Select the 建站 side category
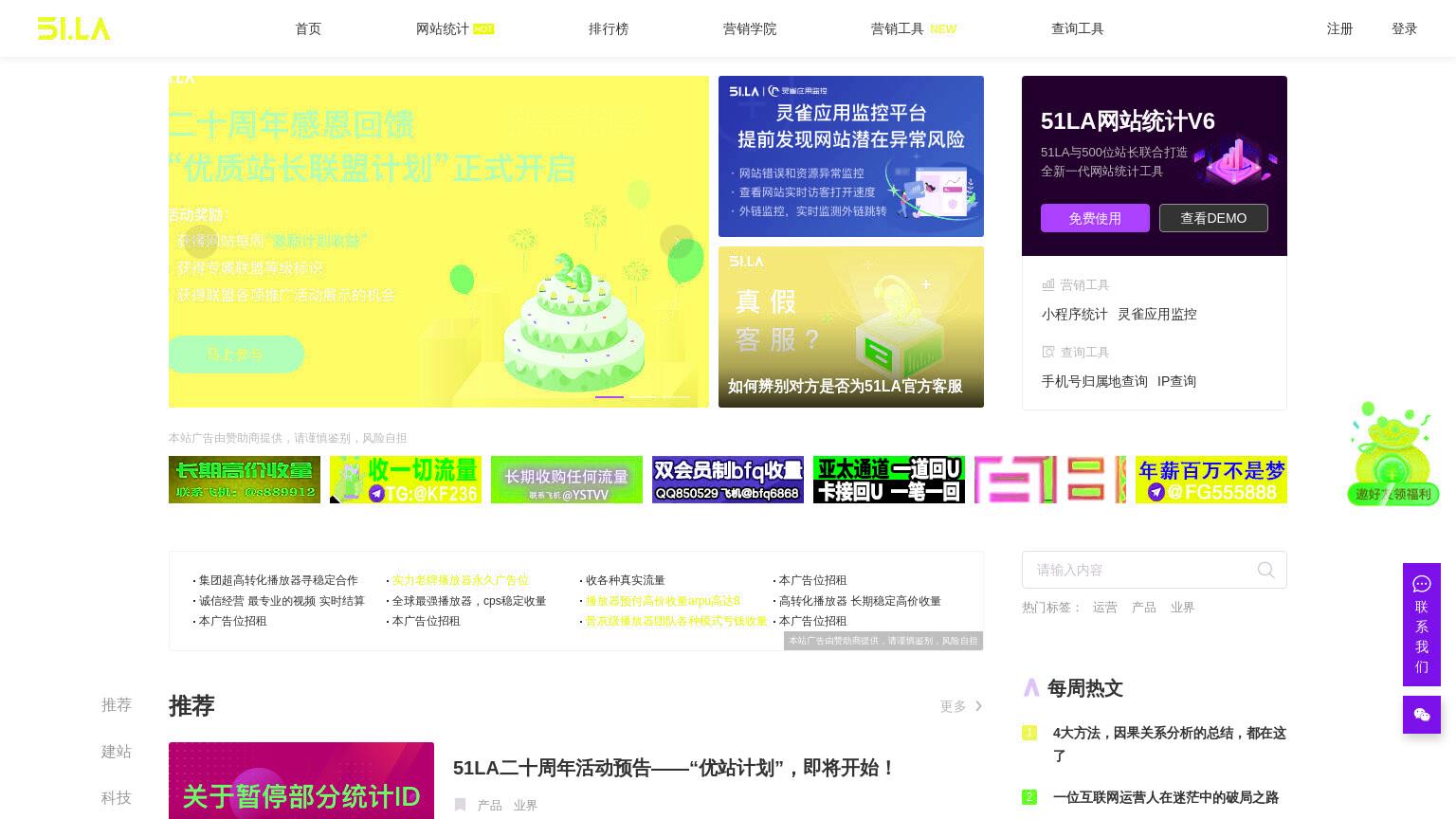This screenshot has height=819, width=1456. pyautogui.click(x=117, y=752)
